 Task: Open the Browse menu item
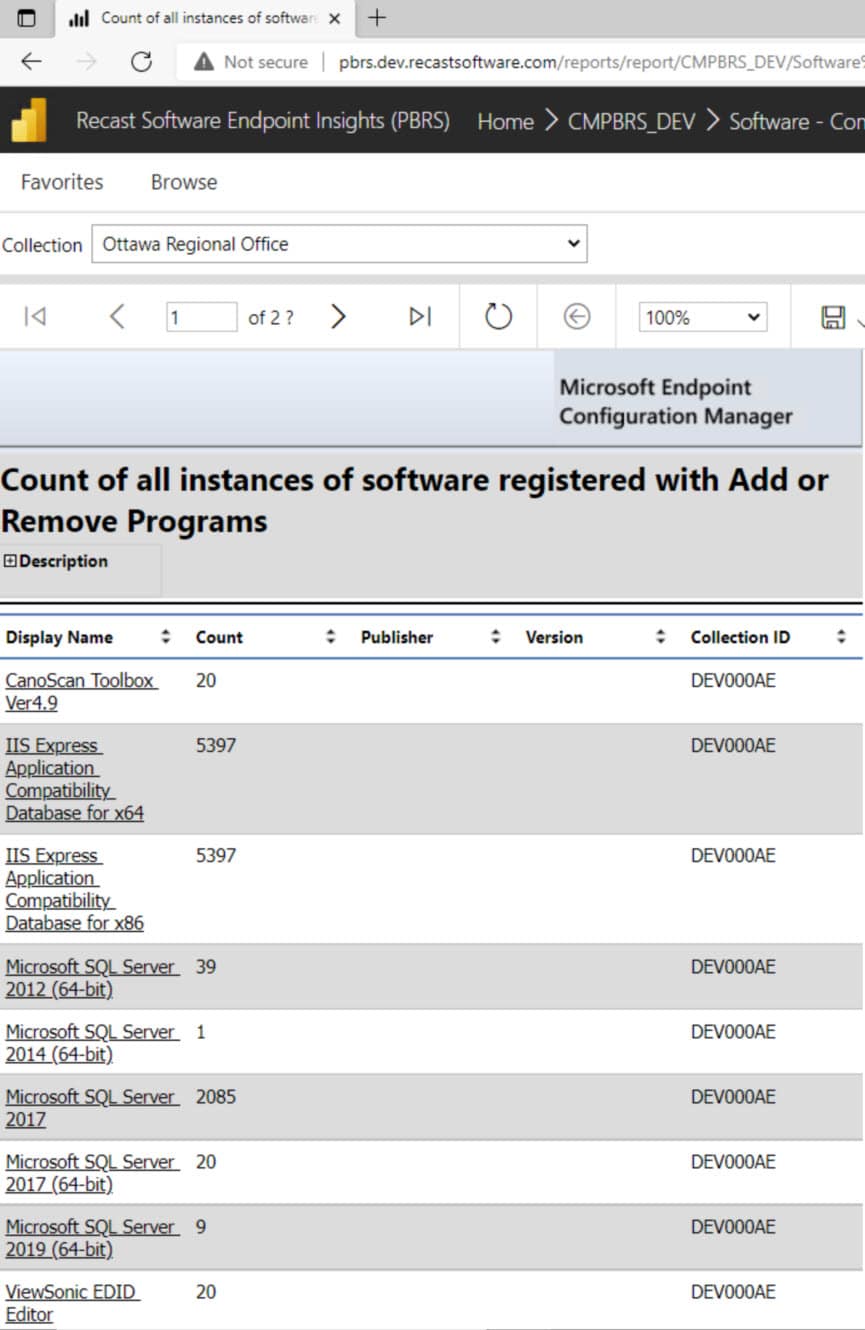pyautogui.click(x=184, y=182)
